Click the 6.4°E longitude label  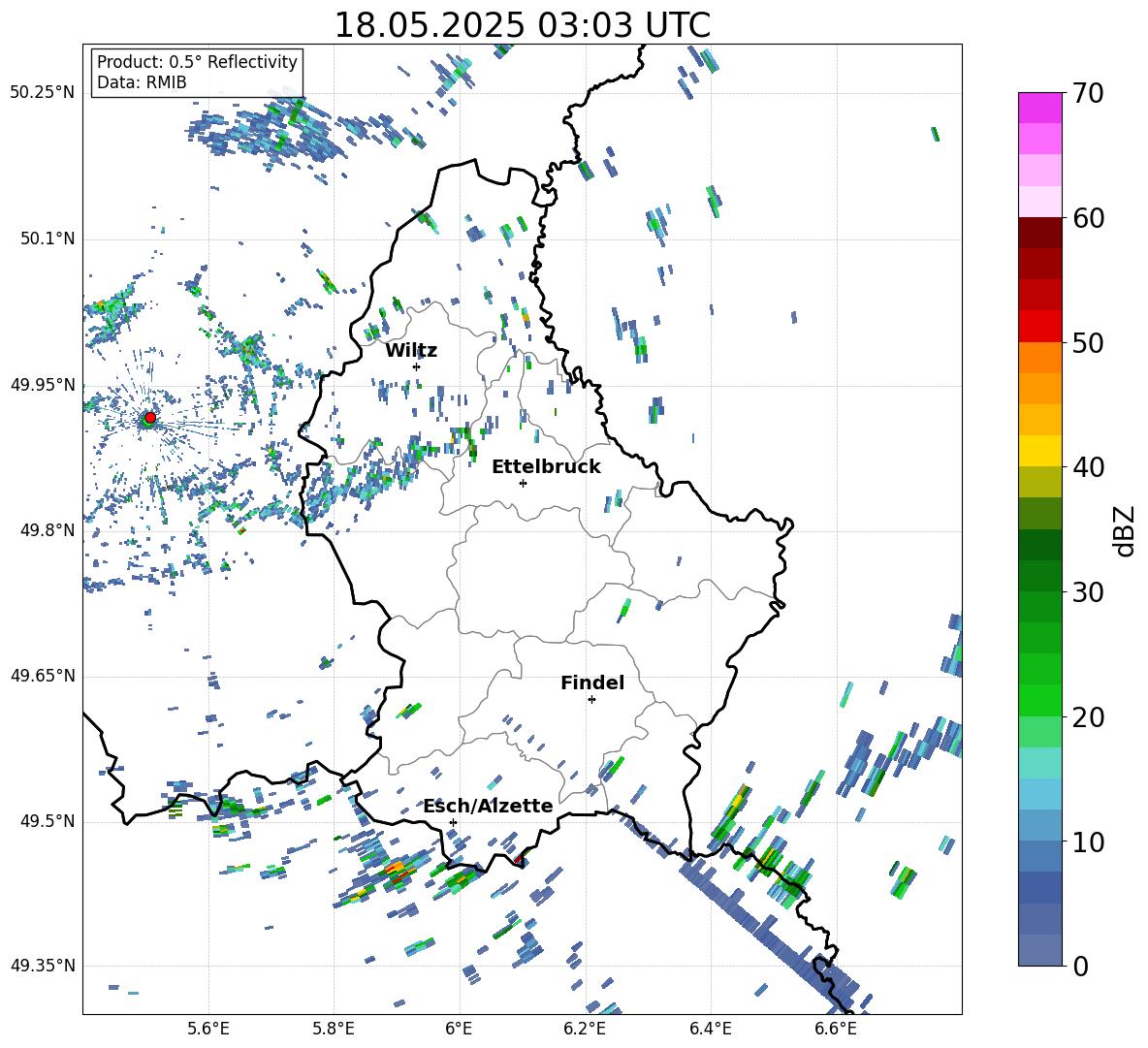coord(710,1029)
